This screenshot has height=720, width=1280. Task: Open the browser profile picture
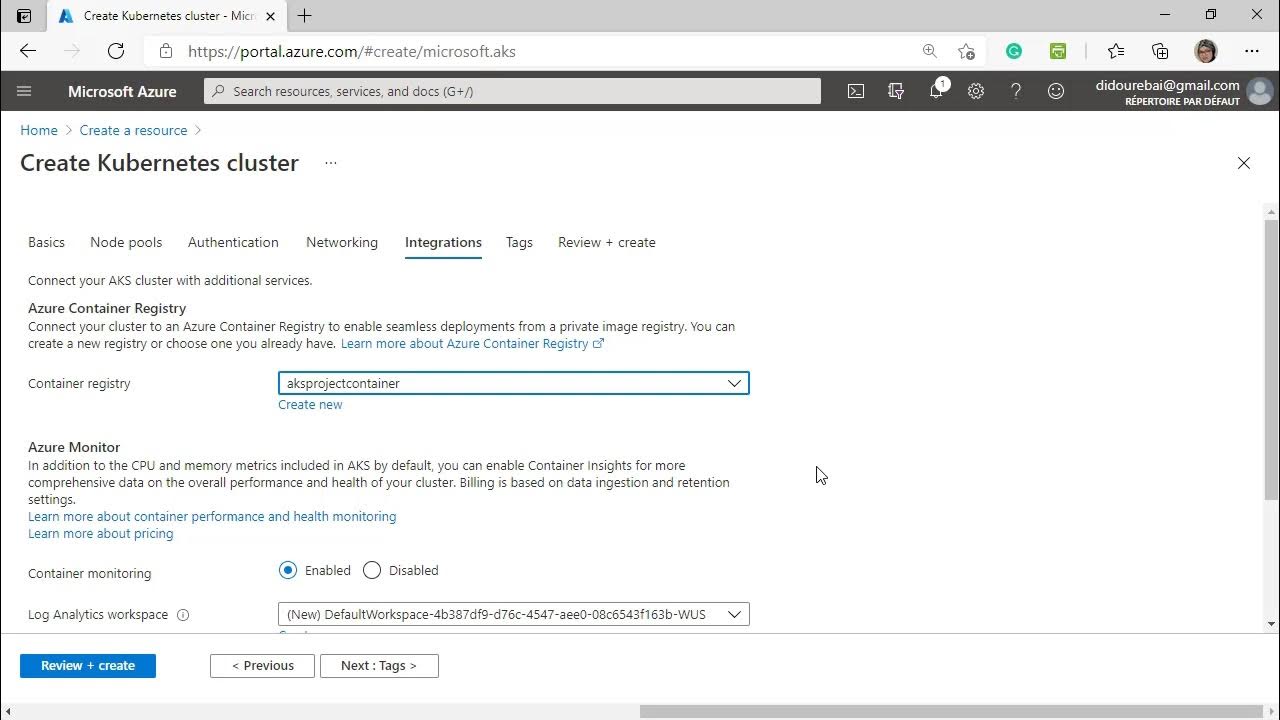tap(1206, 51)
